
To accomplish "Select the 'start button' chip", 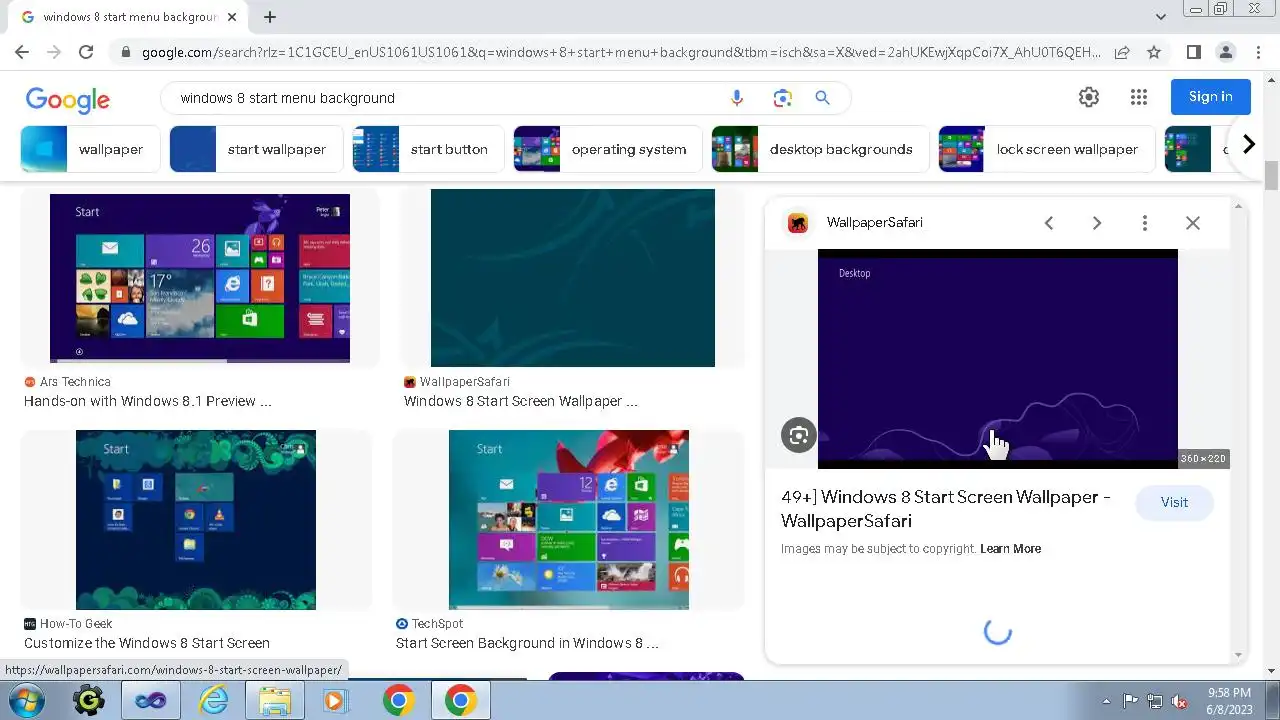I will (x=428, y=149).
